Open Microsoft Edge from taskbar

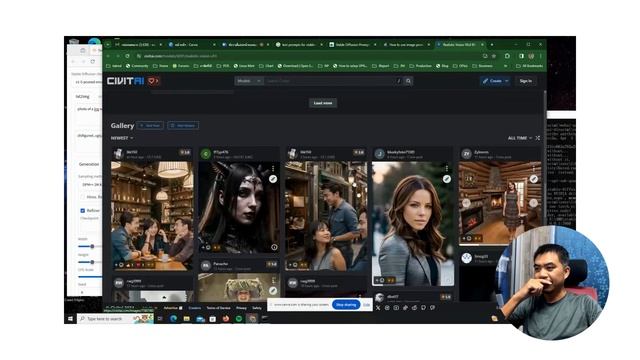point(173,318)
